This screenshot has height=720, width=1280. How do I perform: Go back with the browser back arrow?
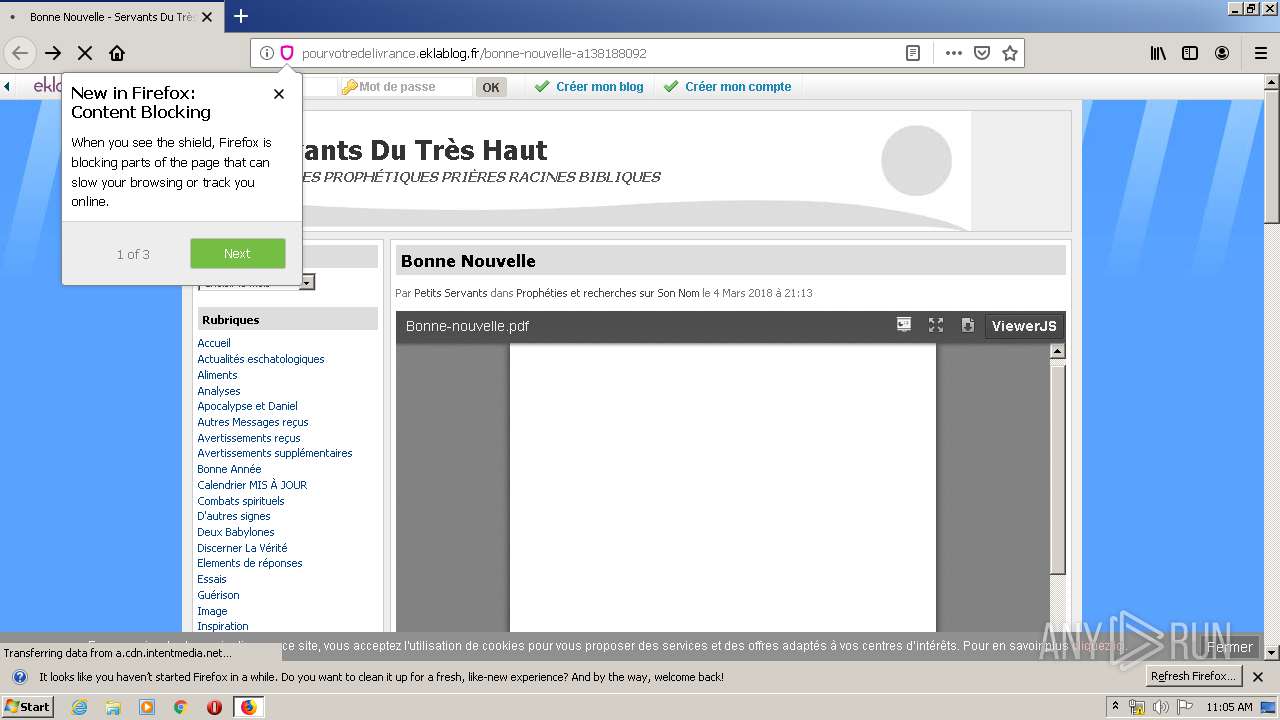point(20,53)
